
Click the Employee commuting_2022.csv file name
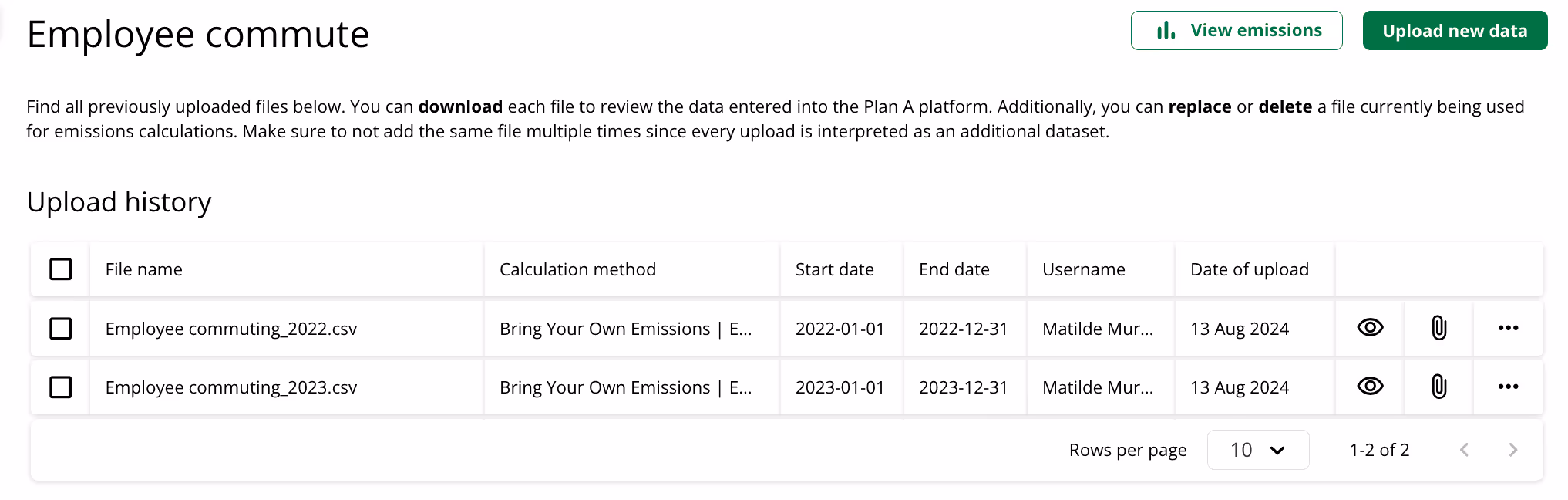coord(231,329)
